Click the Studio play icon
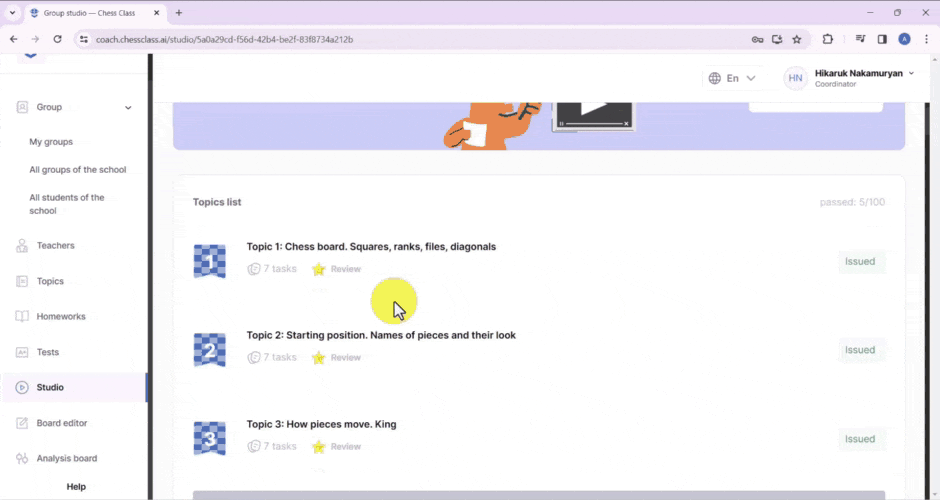The height and width of the screenshot is (500, 940). [22, 388]
